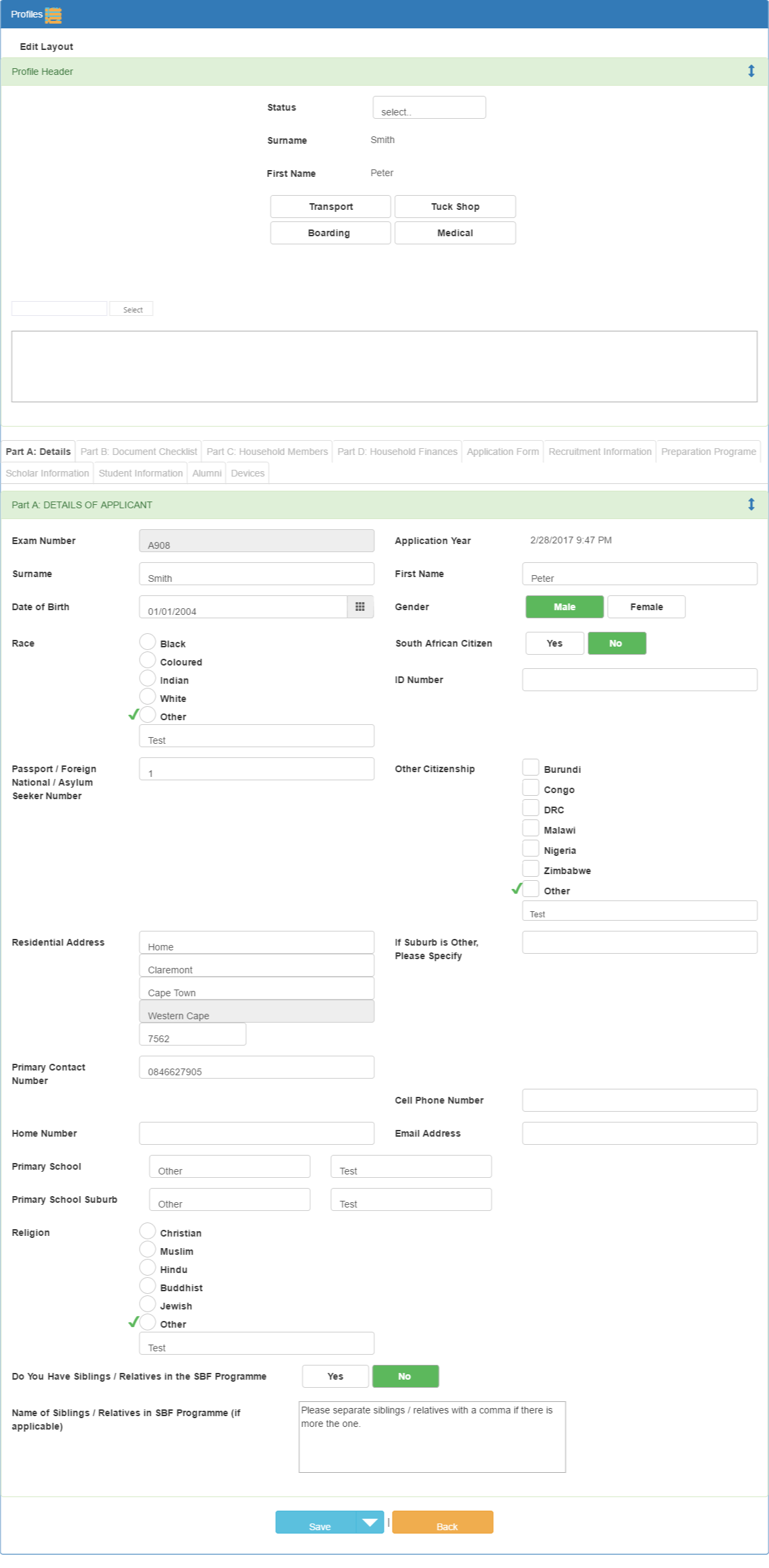Select the Other race radio button
The image size is (769, 1568).
(x=148, y=715)
